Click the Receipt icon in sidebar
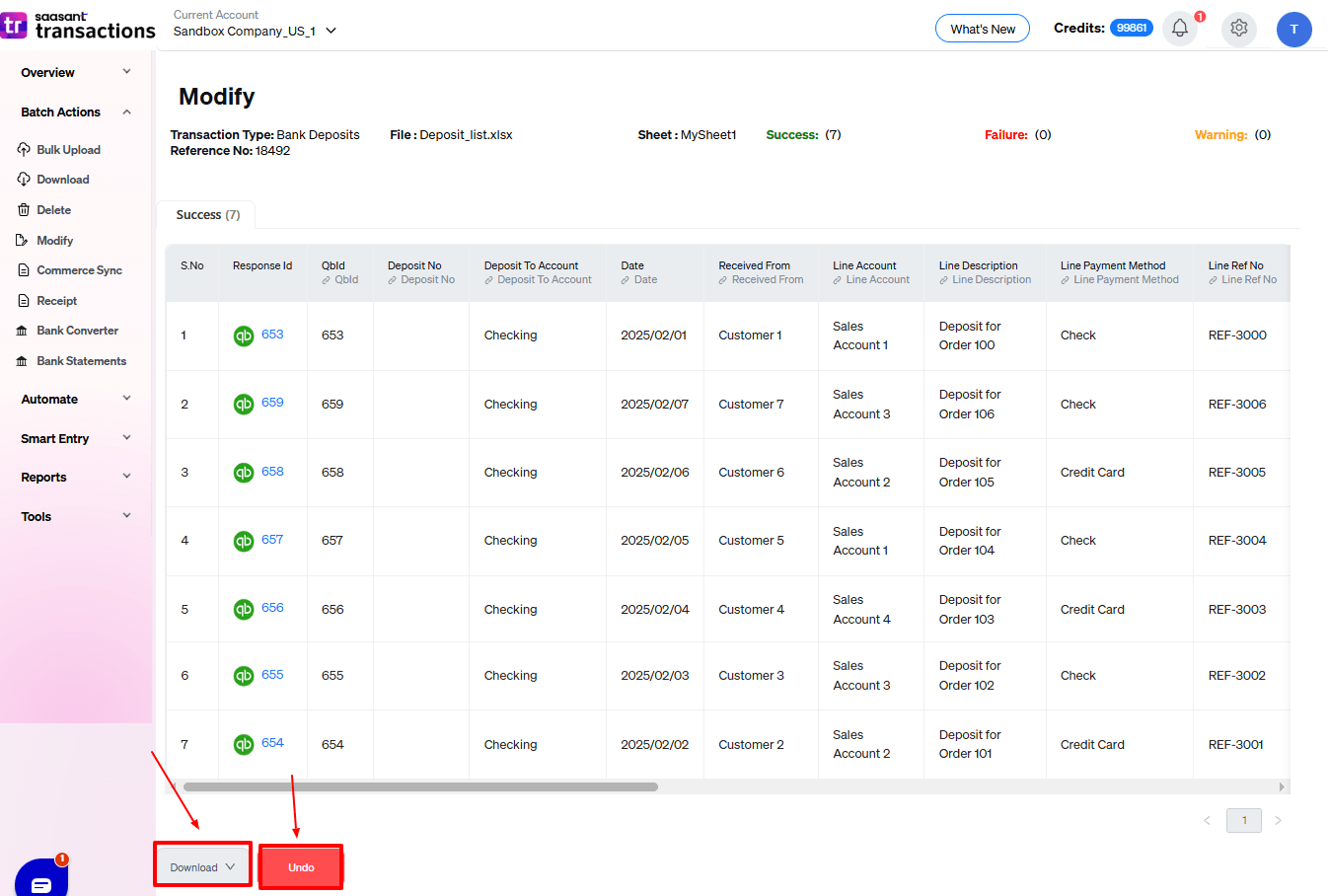The width and height of the screenshot is (1328, 896). point(24,301)
